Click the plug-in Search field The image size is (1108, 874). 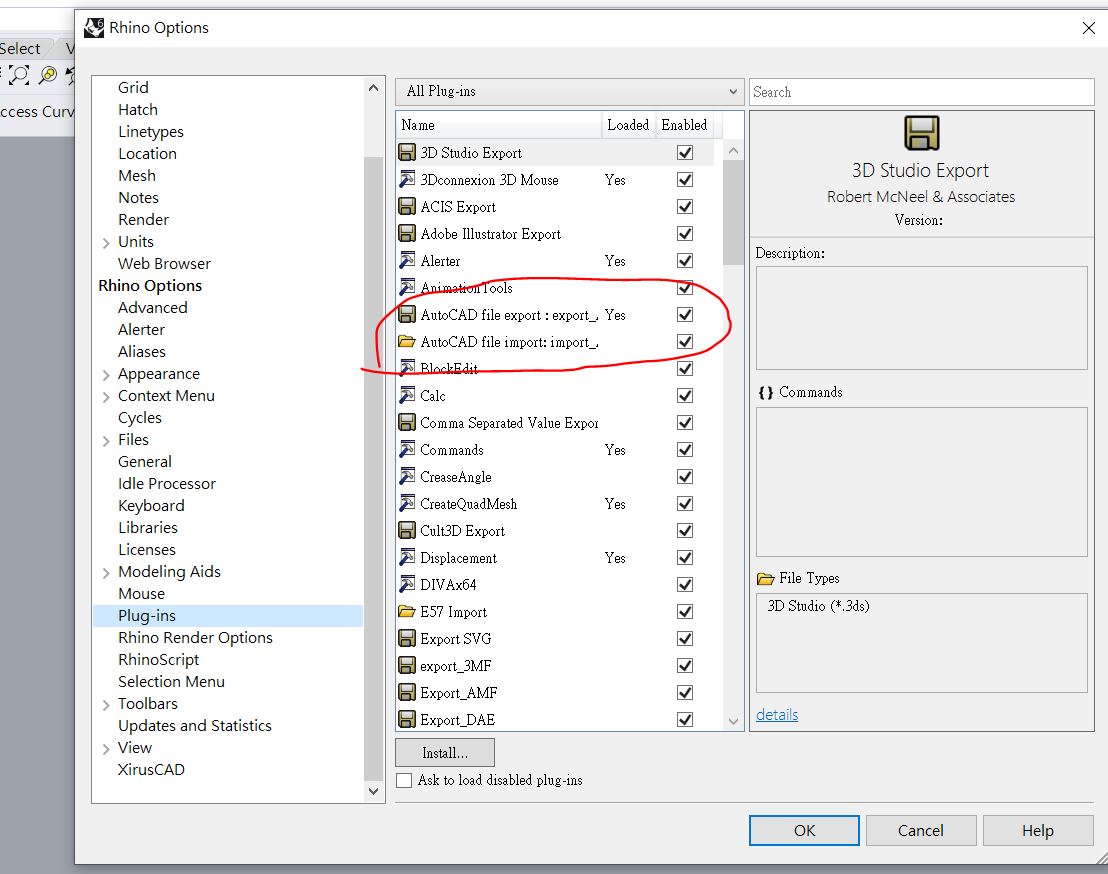tap(921, 92)
